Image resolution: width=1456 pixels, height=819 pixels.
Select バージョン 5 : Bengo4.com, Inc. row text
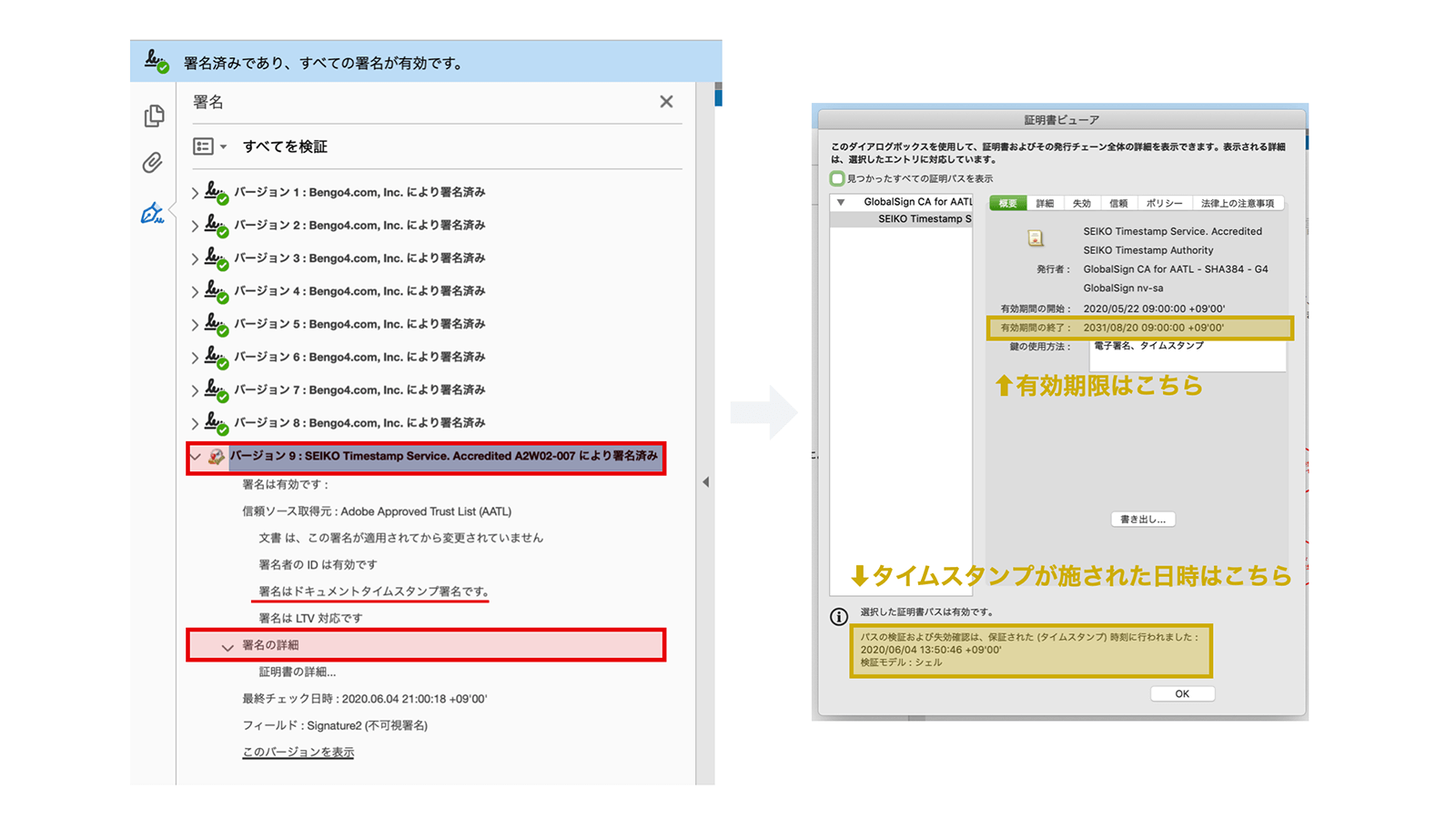359,324
